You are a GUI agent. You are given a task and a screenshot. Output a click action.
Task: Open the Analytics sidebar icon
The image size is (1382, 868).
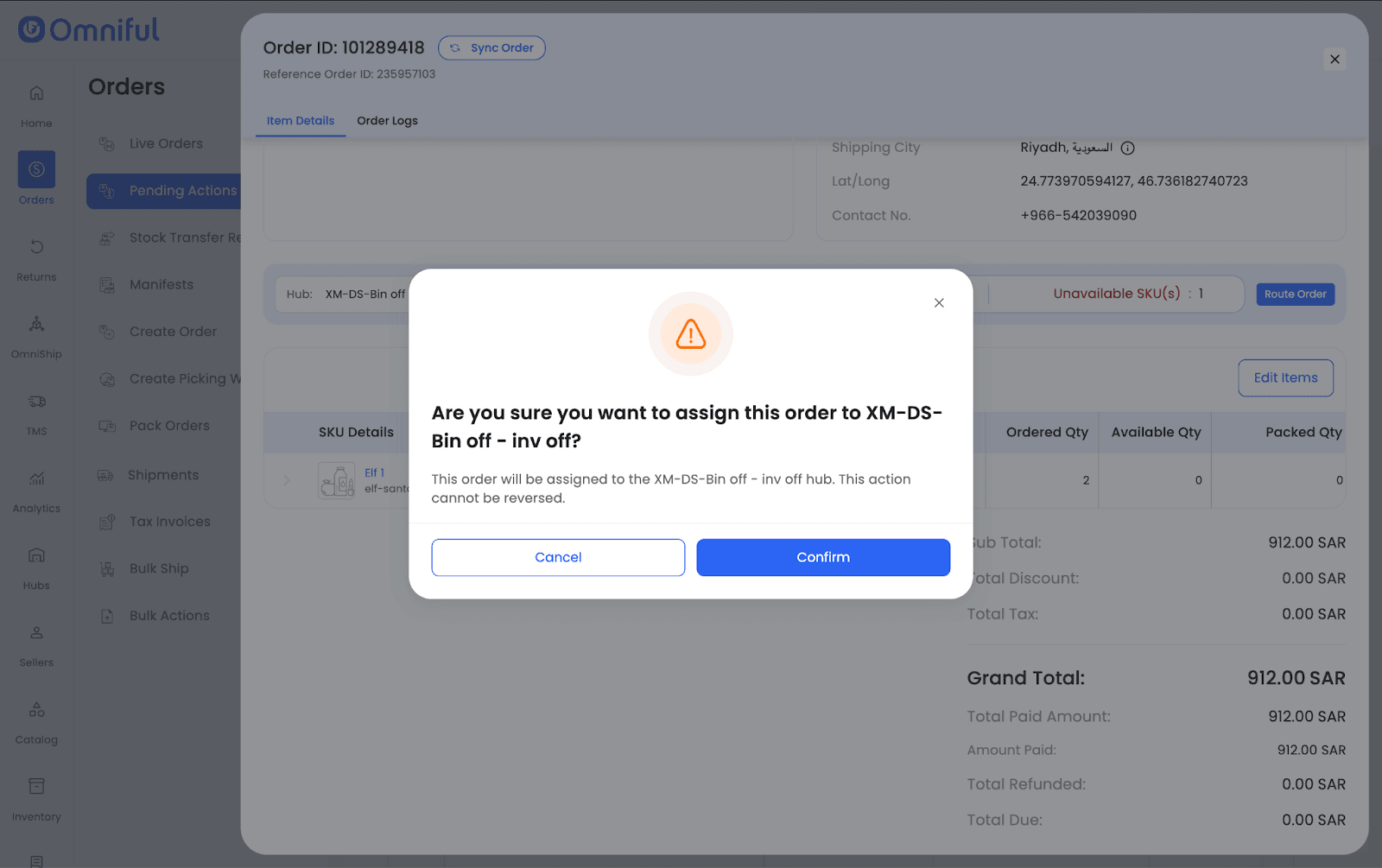point(36,479)
